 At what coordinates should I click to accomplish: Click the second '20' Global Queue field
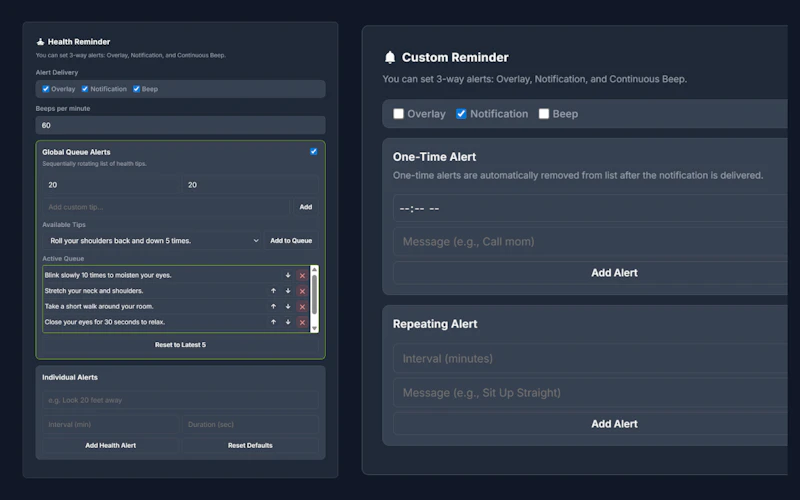point(250,185)
